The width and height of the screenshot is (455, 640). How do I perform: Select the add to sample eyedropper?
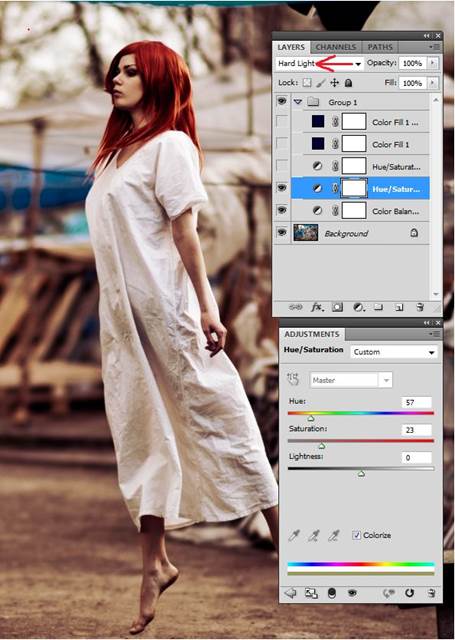313,535
